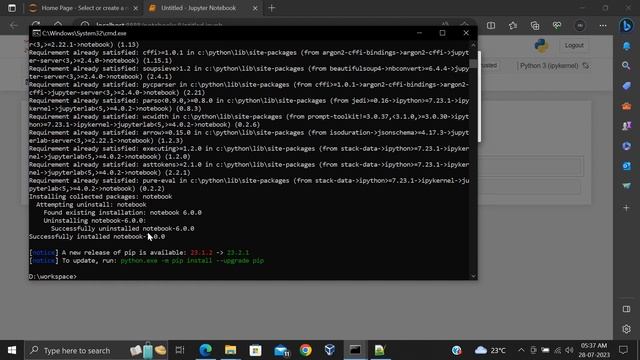Click the cmd.exe title bar icon
The image size is (640, 360).
pos(36,33)
